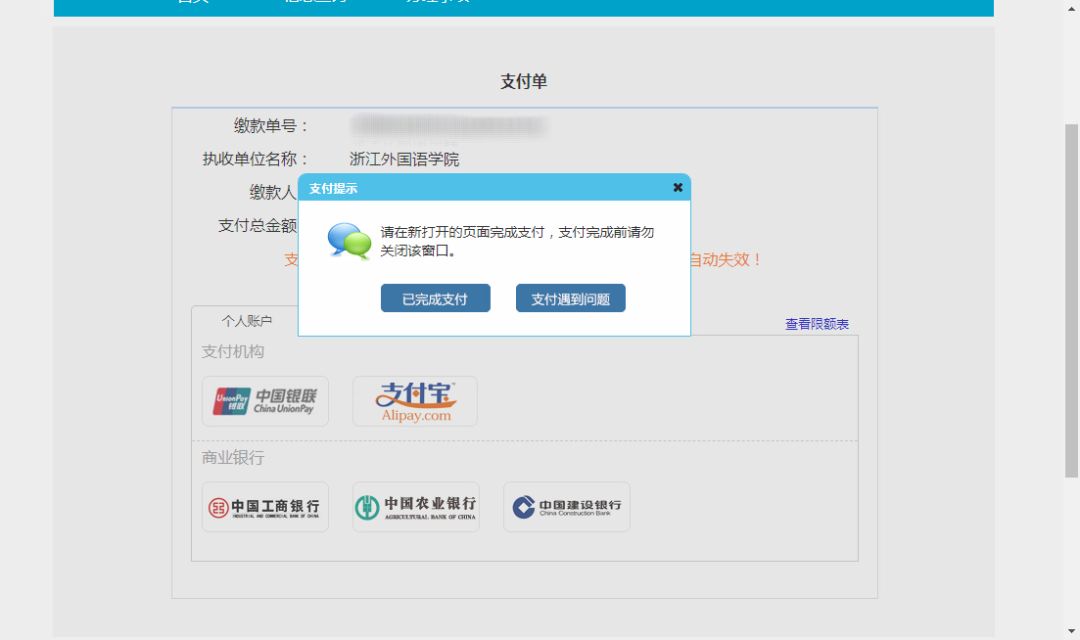The height and width of the screenshot is (640, 1080).
Task: Choose 中国建设银行 China Construction Bank
Action: click(566, 507)
